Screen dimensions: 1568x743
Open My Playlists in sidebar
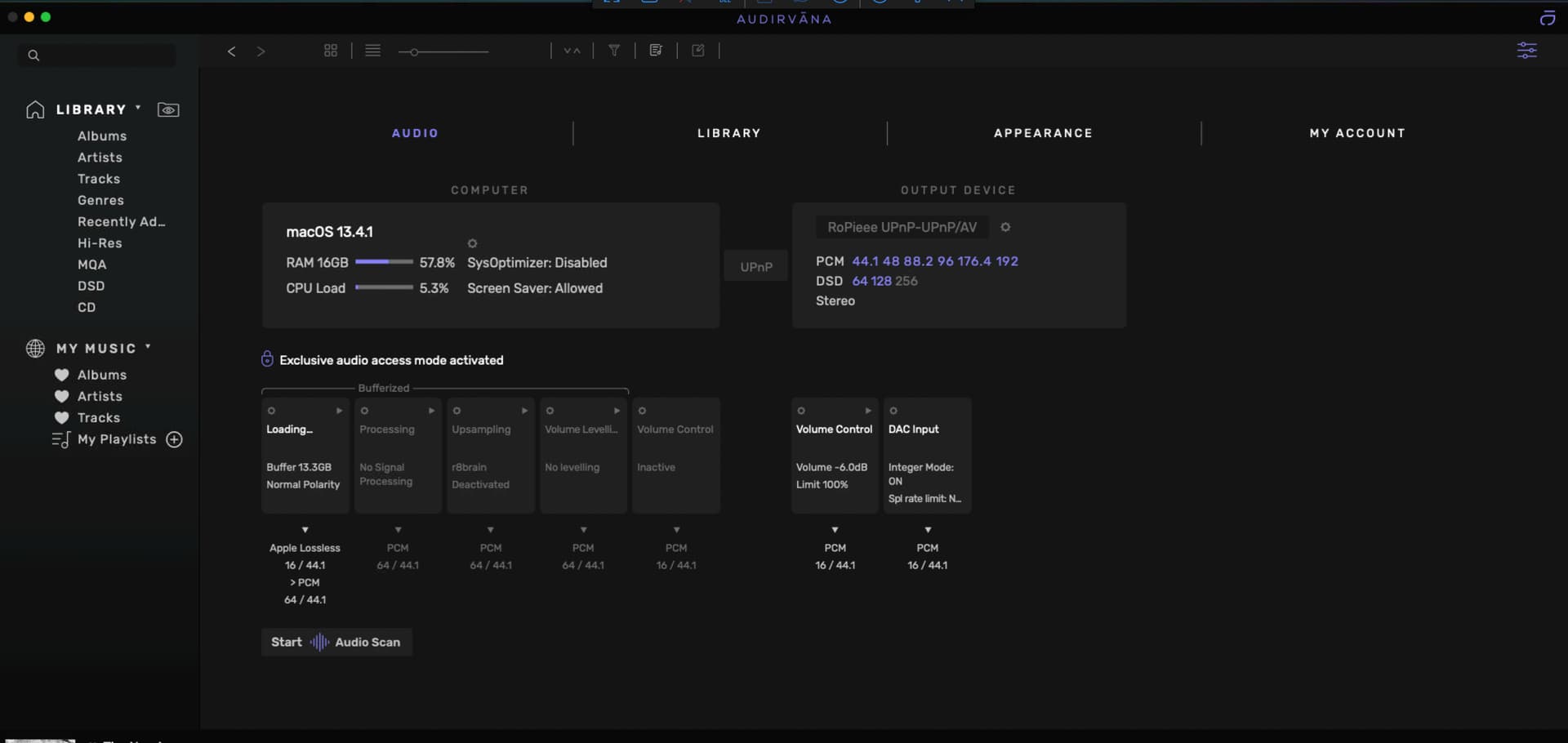pos(117,439)
